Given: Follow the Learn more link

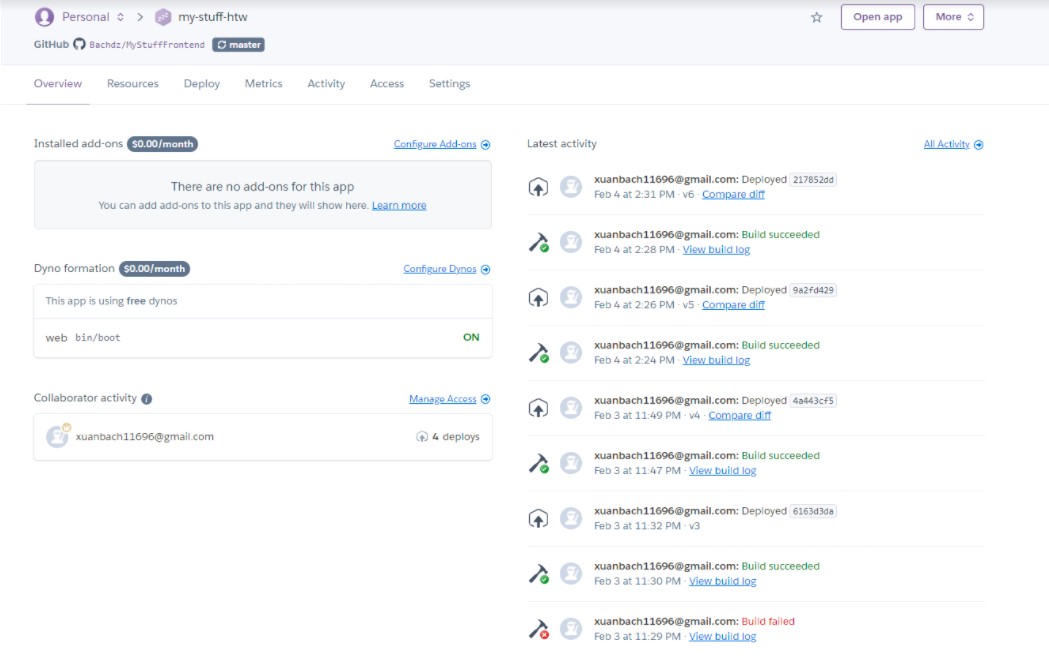Looking at the screenshot, I should coord(399,205).
